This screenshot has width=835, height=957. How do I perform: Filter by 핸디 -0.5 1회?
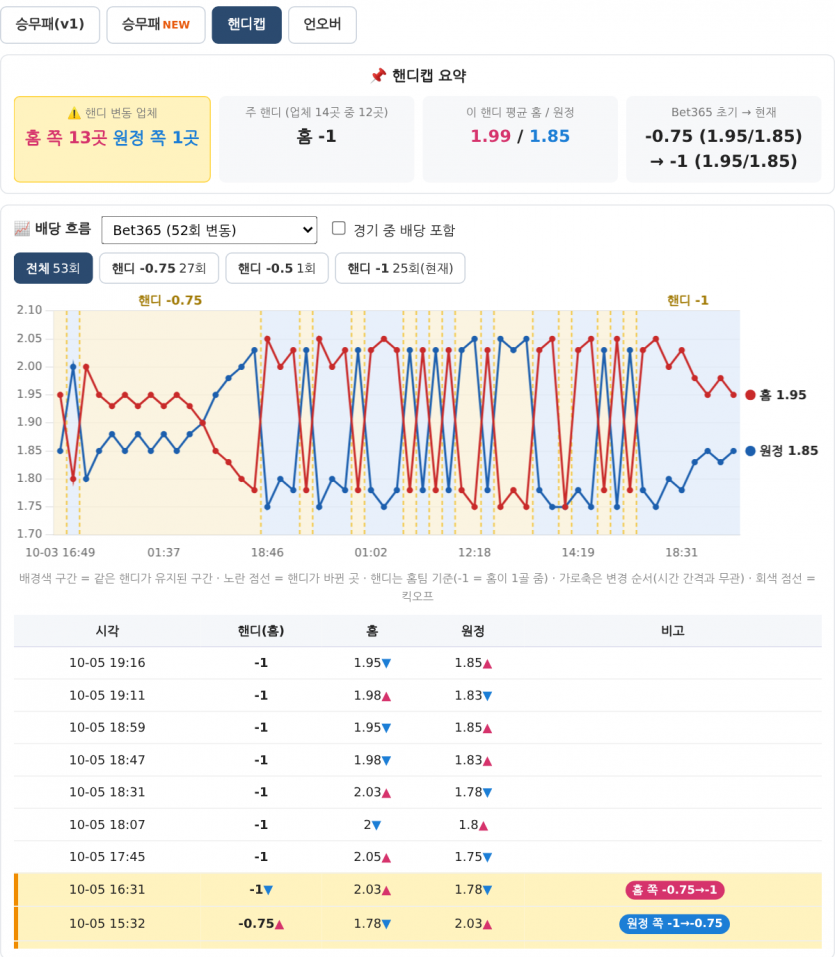pyautogui.click(x=277, y=269)
